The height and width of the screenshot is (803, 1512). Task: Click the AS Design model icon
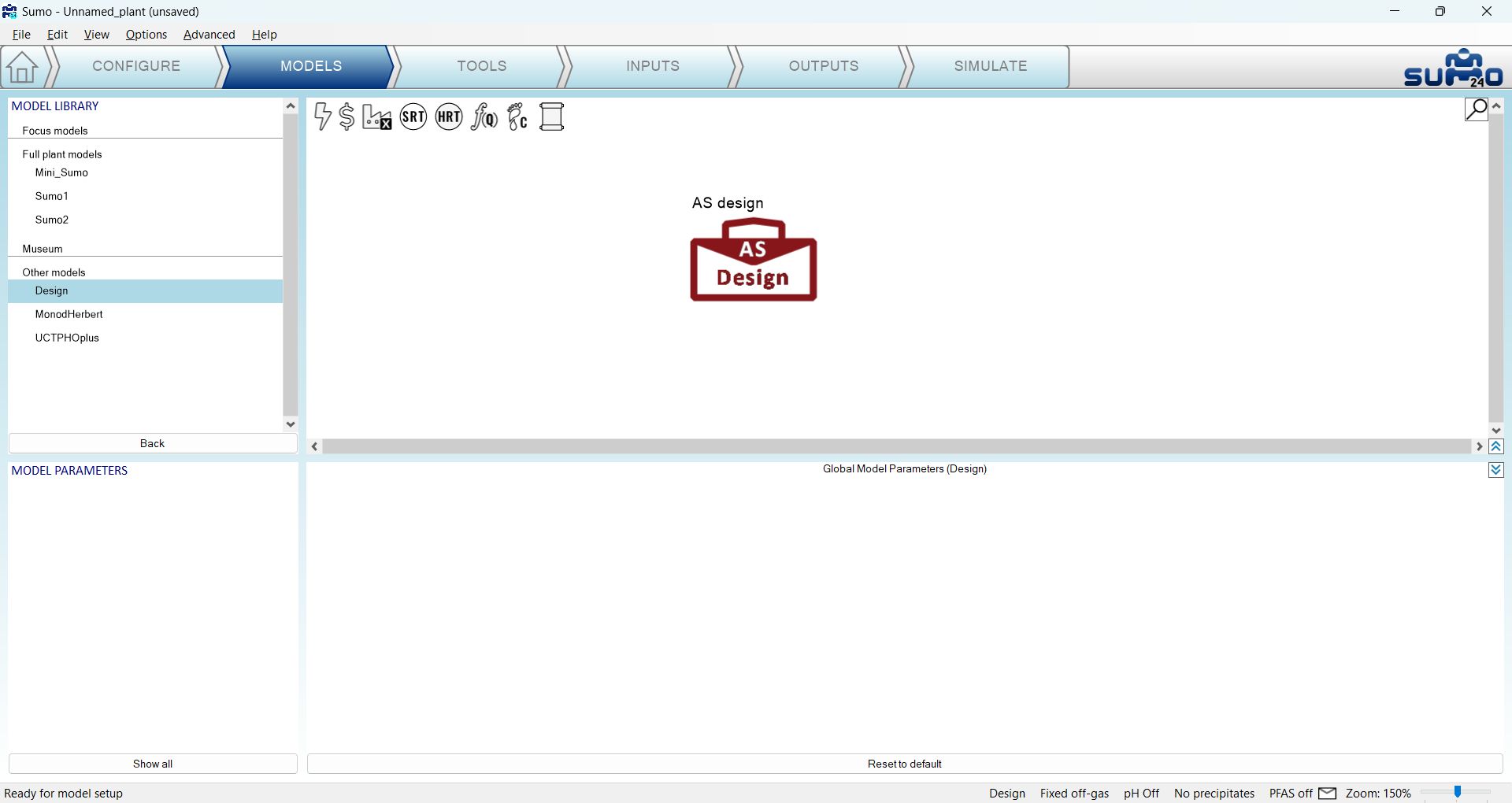pyautogui.click(x=754, y=260)
